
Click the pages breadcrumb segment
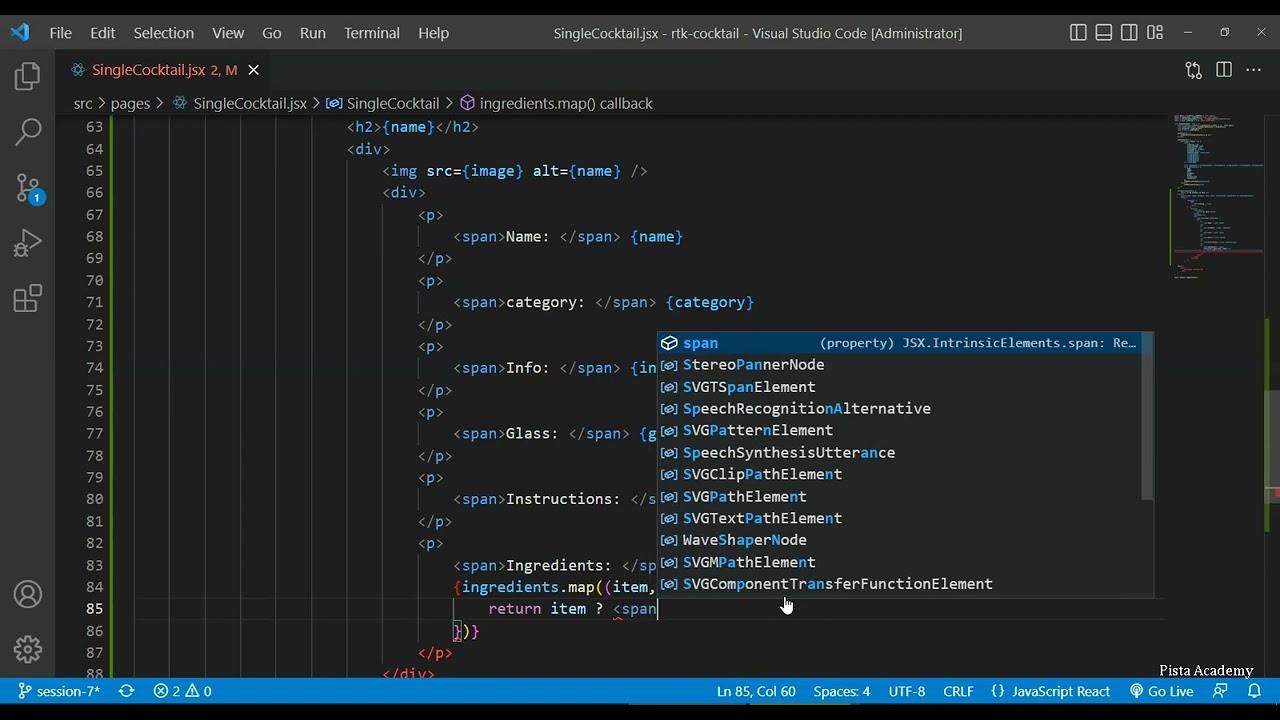[x=130, y=103]
